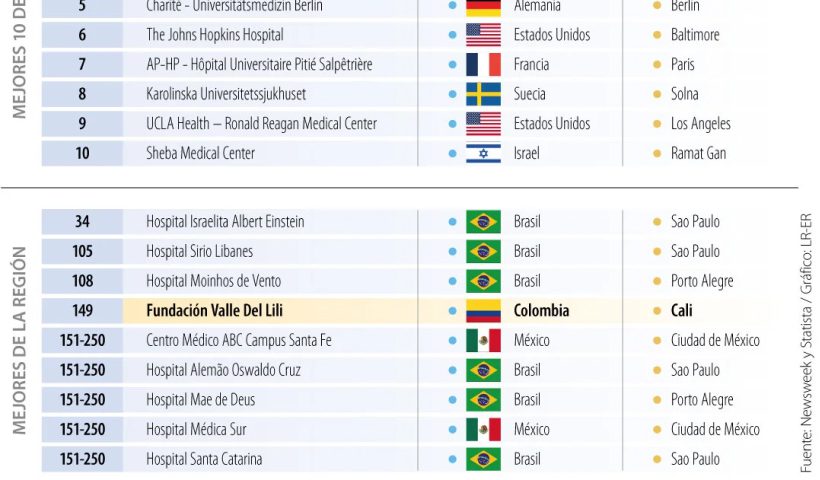The image size is (820, 480).
Task: Click the US flag in Johns Hopkins row
Action: tap(483, 35)
